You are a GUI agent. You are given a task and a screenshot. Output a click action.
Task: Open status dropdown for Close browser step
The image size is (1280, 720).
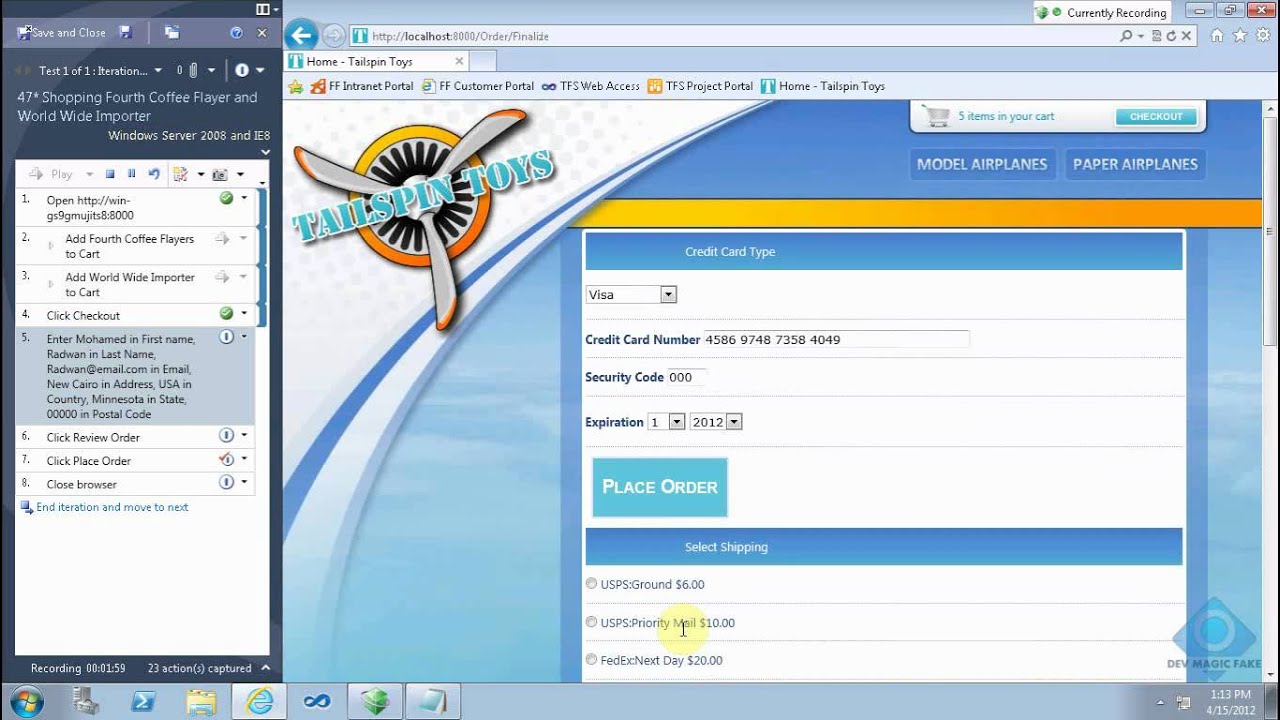coord(244,482)
